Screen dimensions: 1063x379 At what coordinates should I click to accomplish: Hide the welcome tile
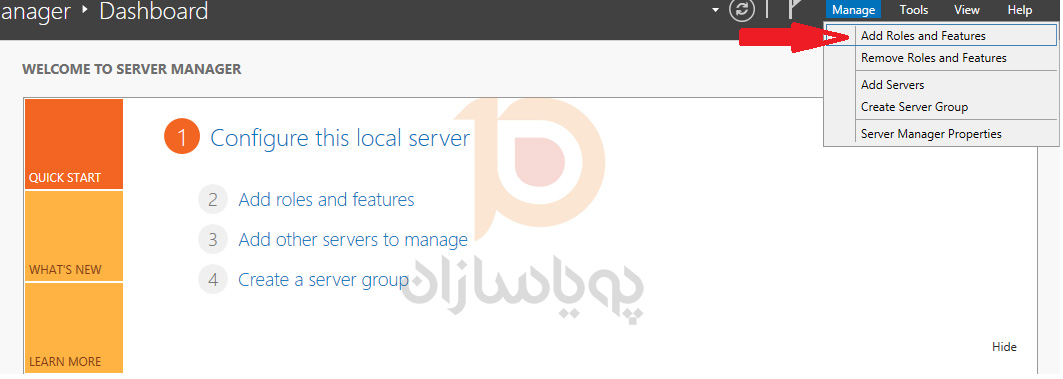click(x=1004, y=346)
